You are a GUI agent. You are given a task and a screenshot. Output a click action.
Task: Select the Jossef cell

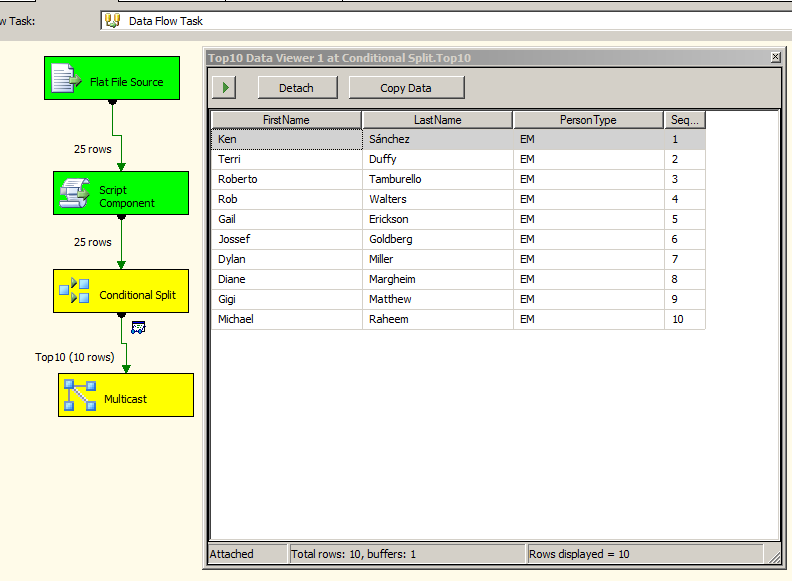pyautogui.click(x=286, y=239)
